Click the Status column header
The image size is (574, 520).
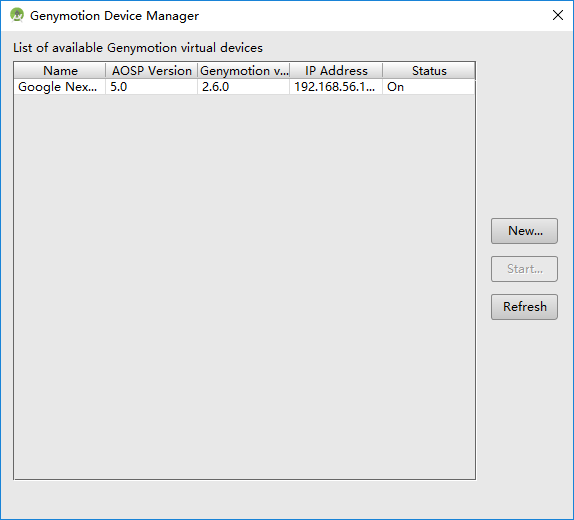429,71
